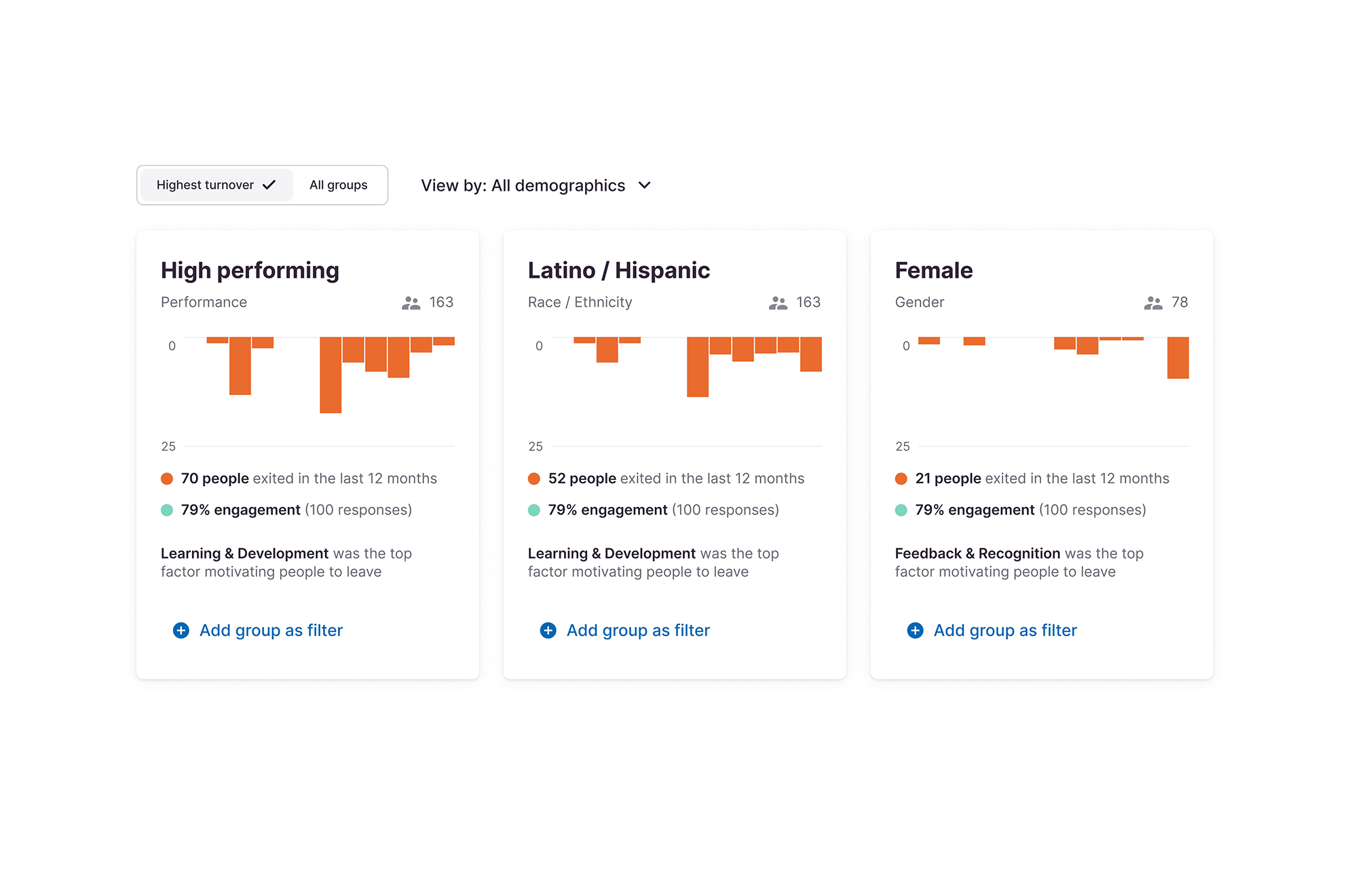Viewport: 1352px width, 896px height.
Task: Click the tallest bar in High performing chart
Action: point(331,375)
